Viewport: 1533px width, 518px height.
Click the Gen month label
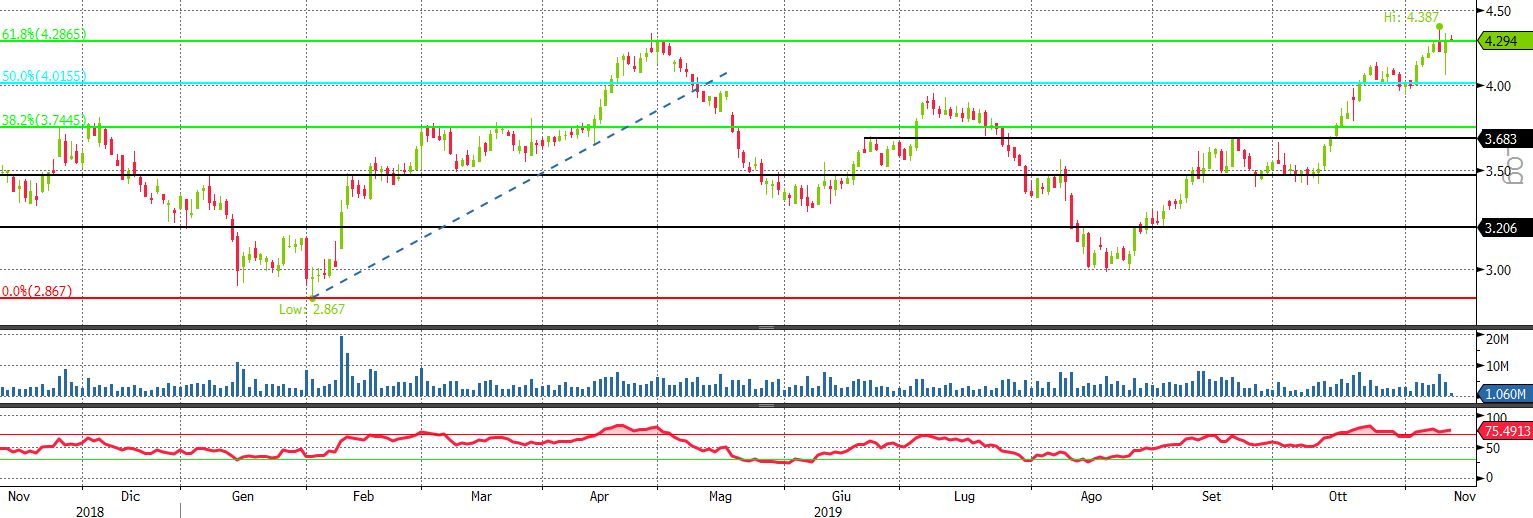pyautogui.click(x=242, y=495)
